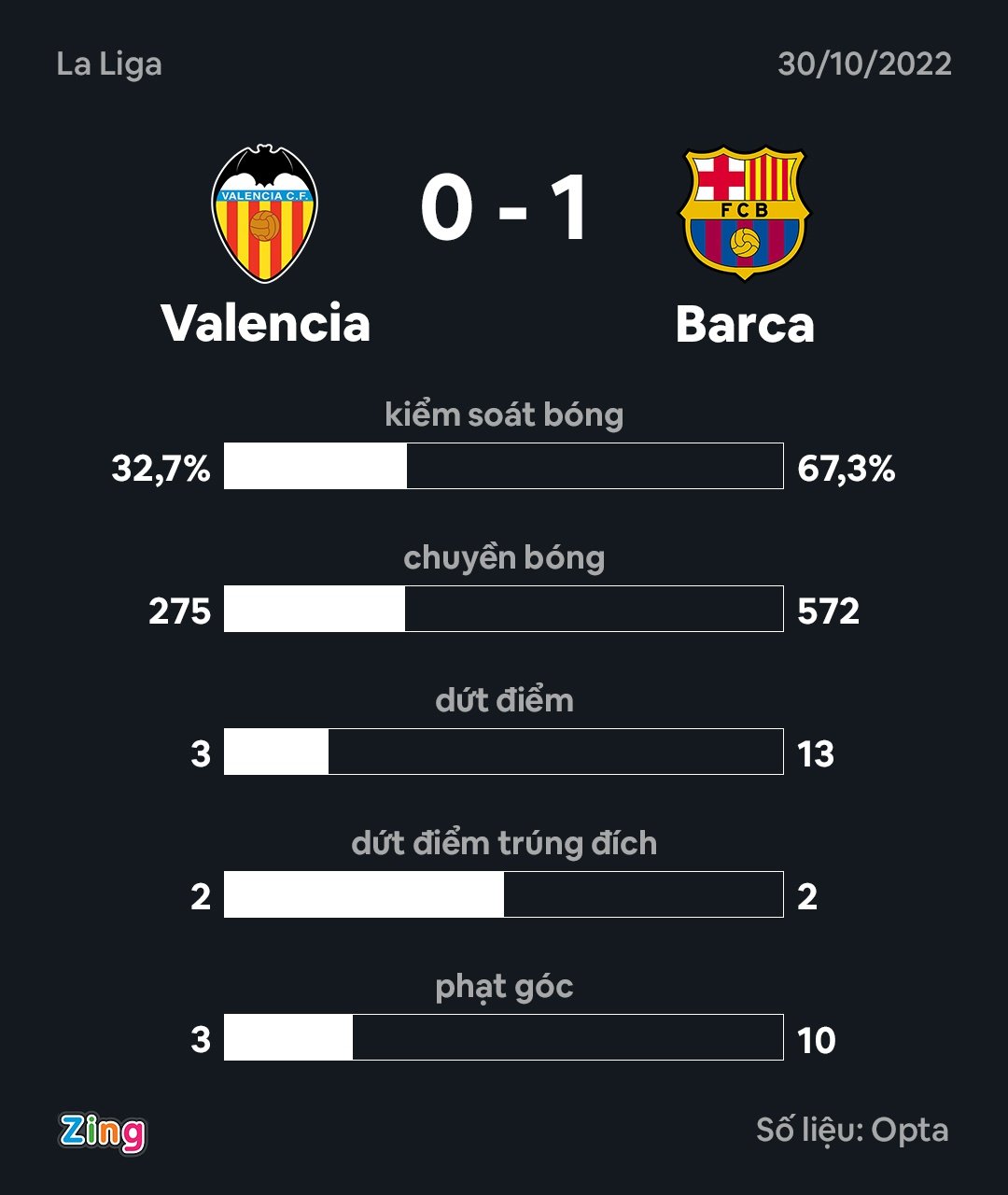Click the dứt điểm shots bar
The image size is (1008, 1195).
pos(504,752)
